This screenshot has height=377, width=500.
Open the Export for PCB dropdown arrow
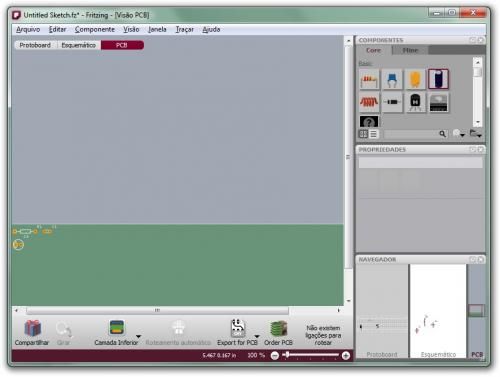(x=257, y=336)
